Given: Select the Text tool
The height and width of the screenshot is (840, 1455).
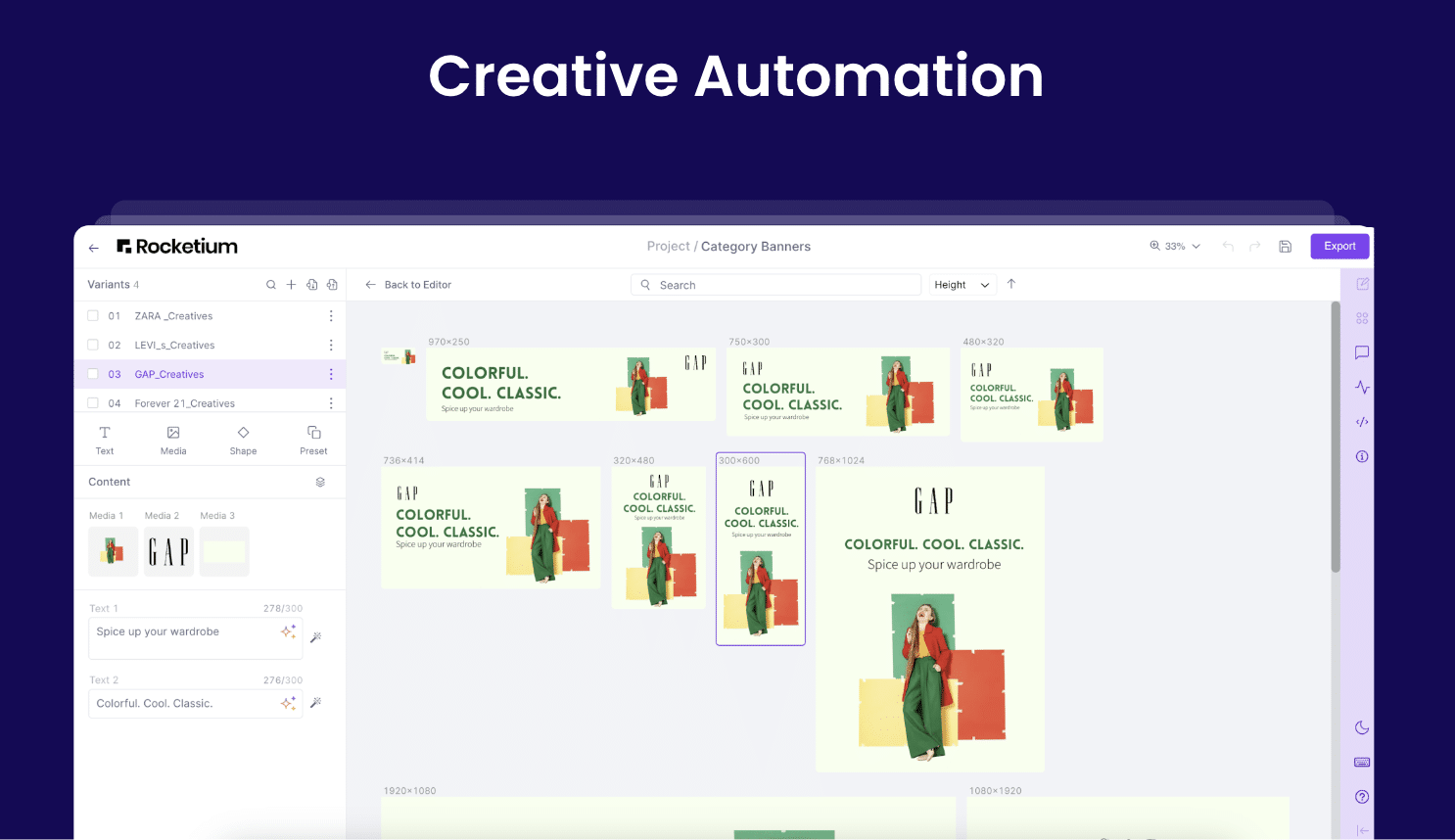Looking at the screenshot, I should 105,441.
